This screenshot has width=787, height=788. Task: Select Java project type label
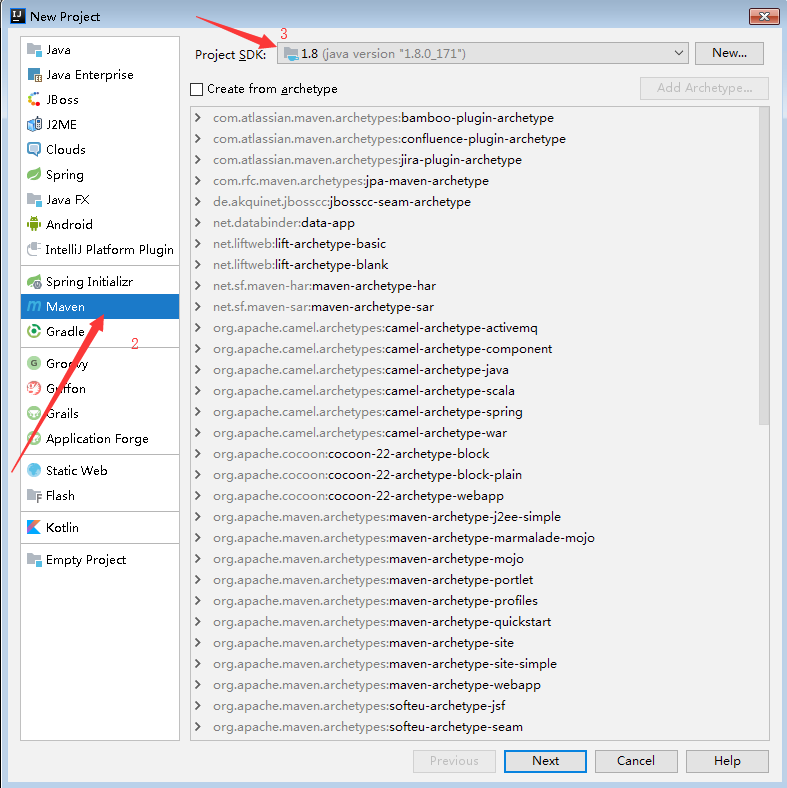coord(58,50)
